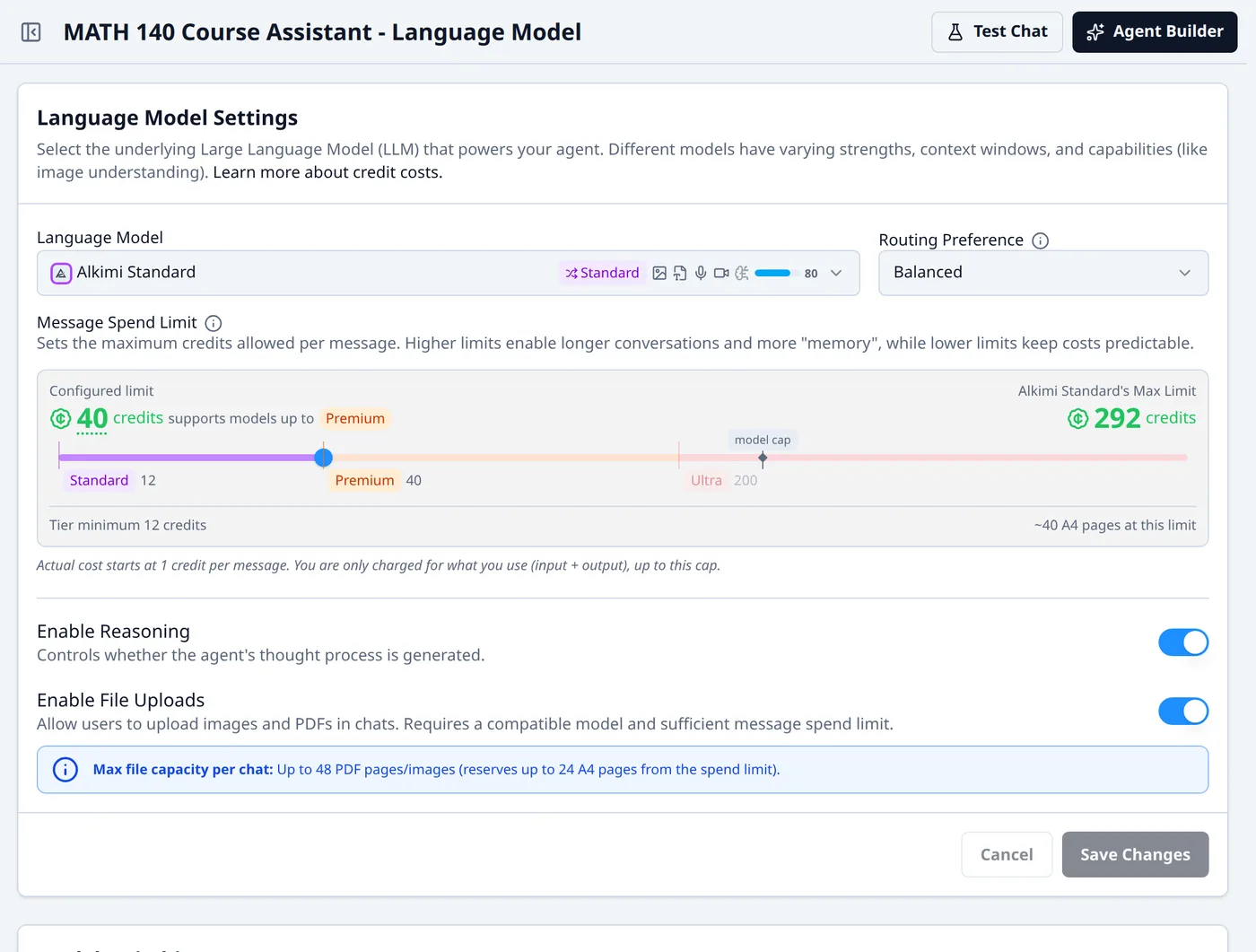Expand the Language Model dropdown chevron
The width and height of the screenshot is (1256, 952).
click(836, 273)
